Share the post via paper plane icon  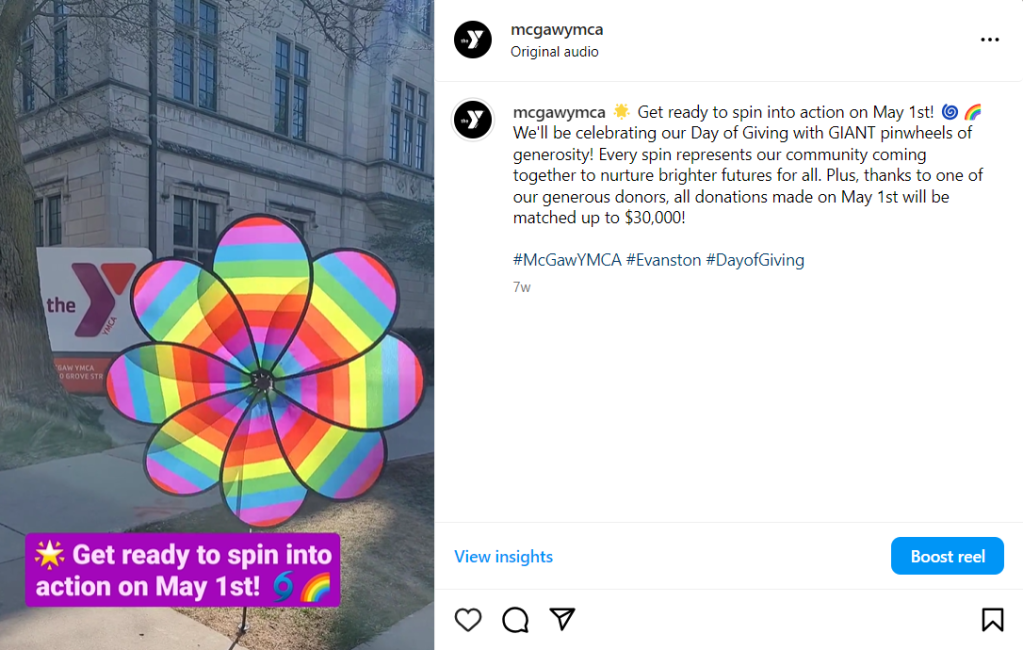pos(563,620)
